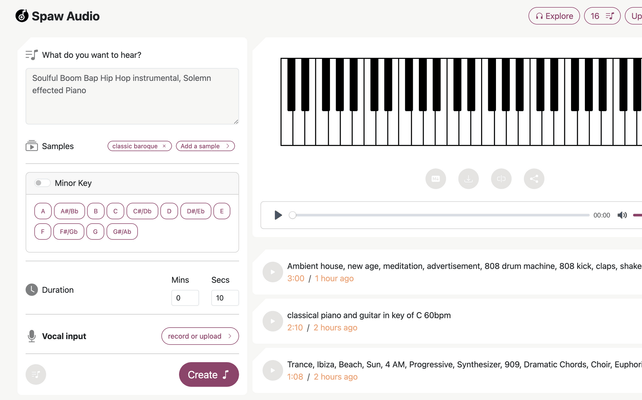The image size is (642, 400).
Task: Open the Explore page
Action: [x=554, y=16]
